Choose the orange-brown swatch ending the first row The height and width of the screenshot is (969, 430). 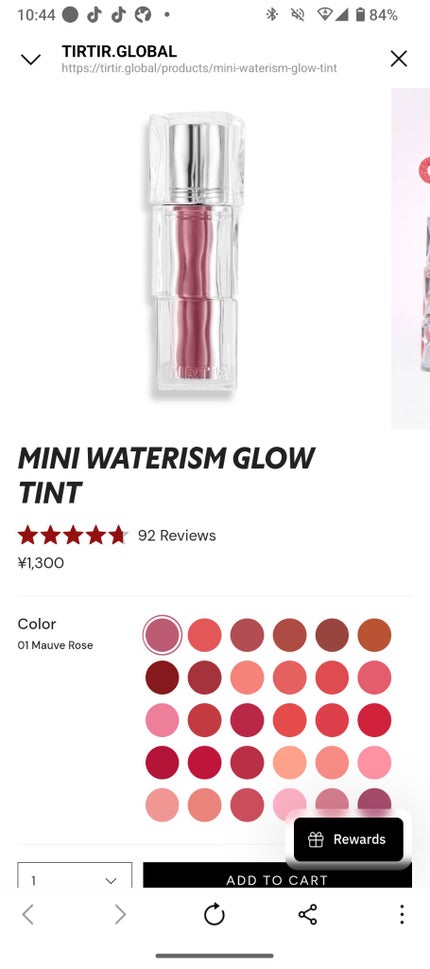coord(374,635)
